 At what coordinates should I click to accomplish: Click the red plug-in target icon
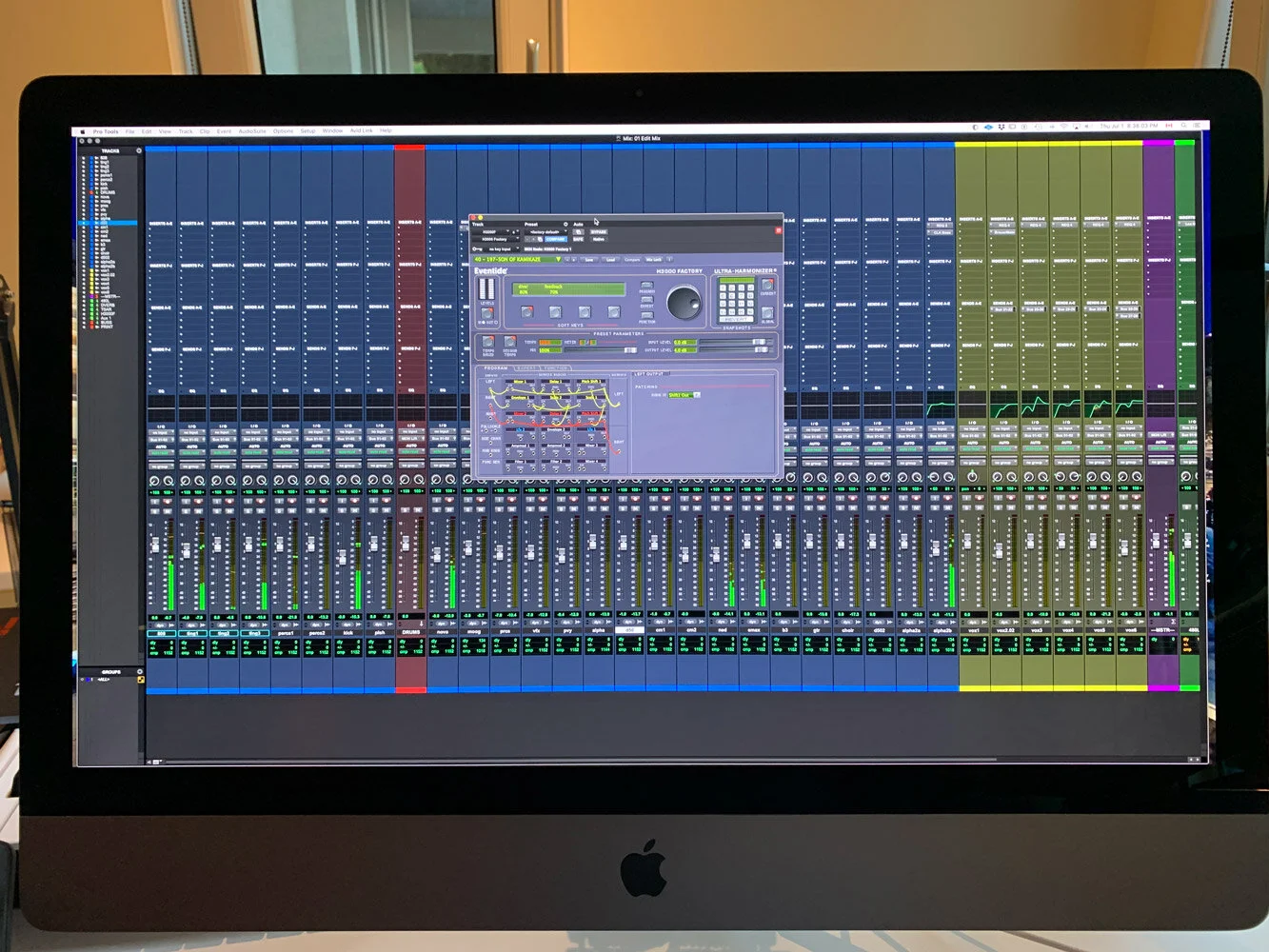pos(779,230)
